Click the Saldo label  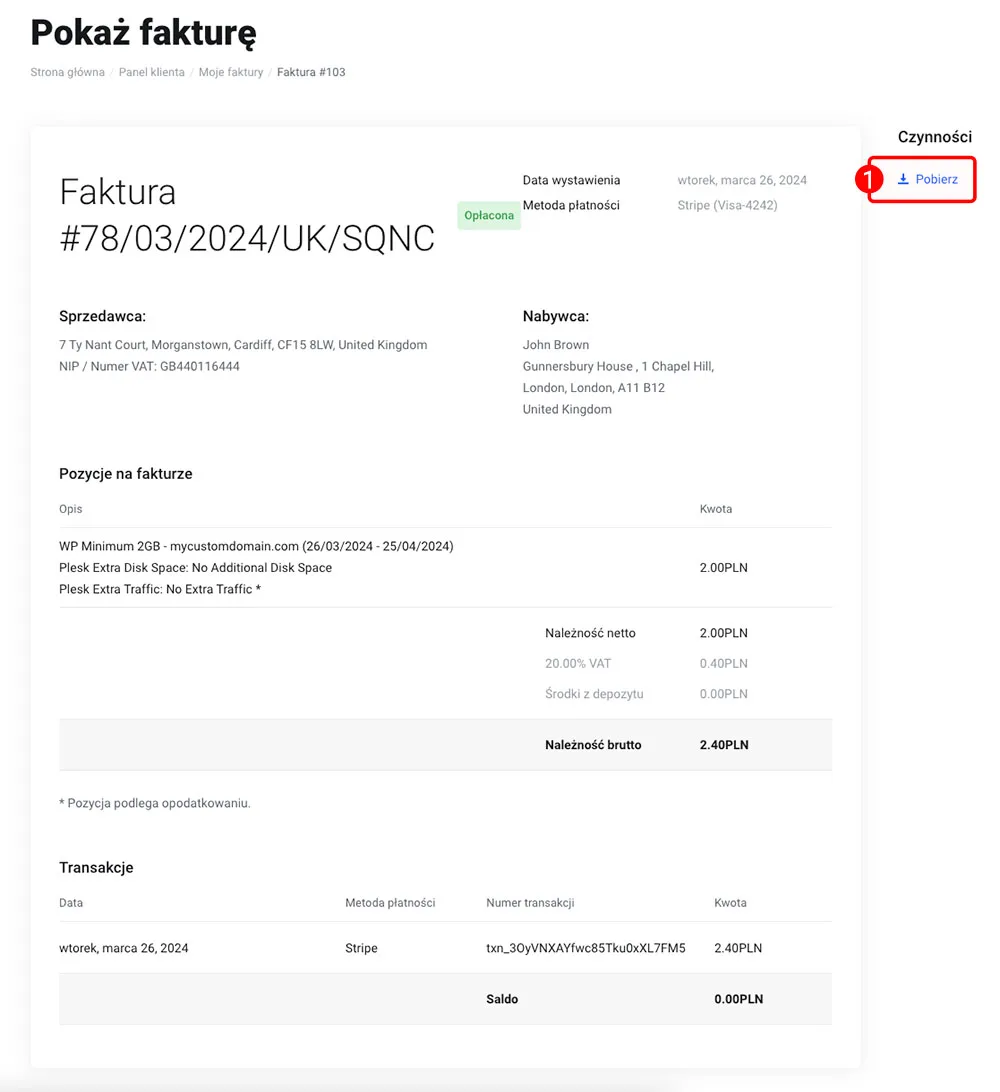point(502,999)
